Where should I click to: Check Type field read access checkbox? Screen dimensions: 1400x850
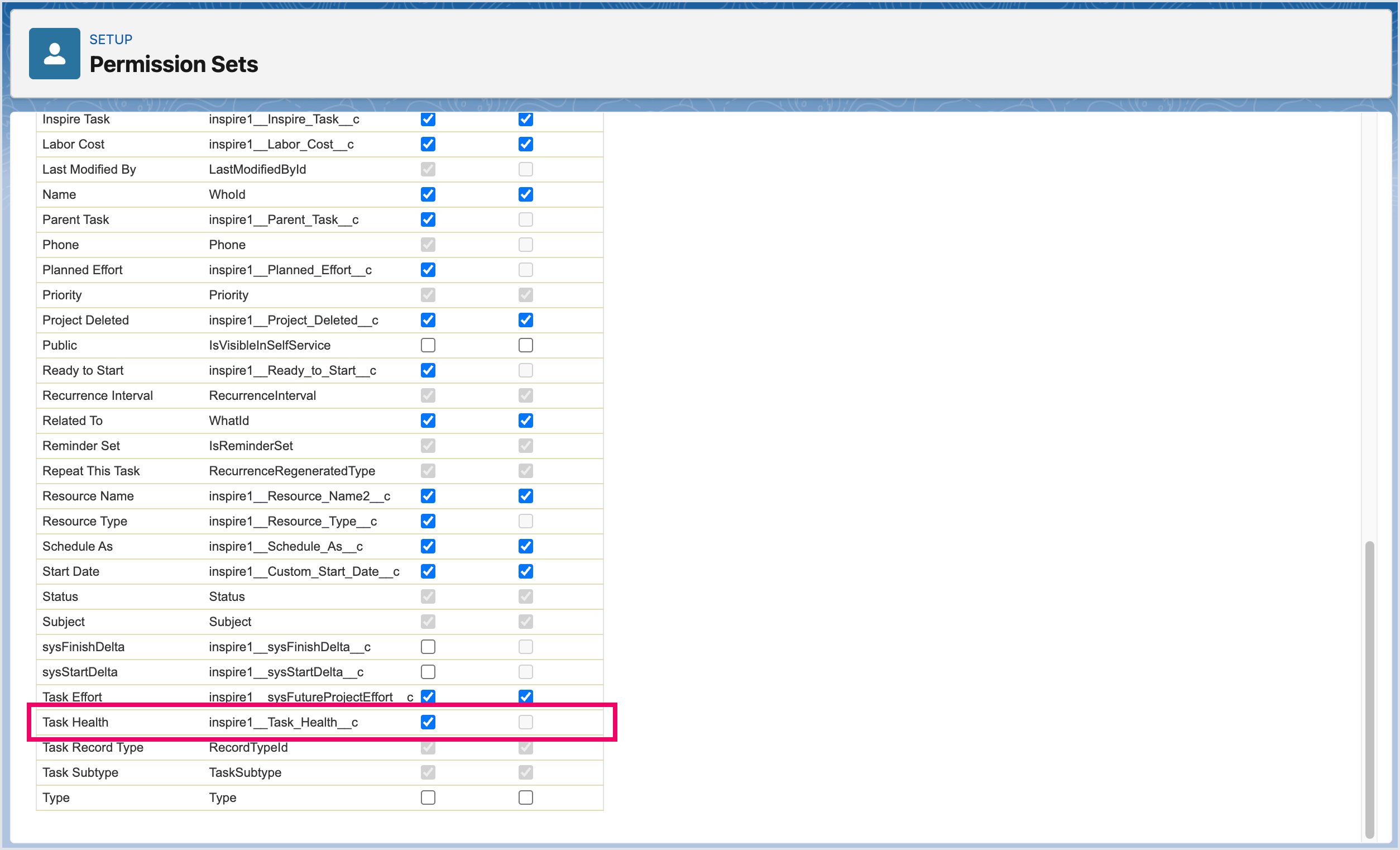(x=428, y=798)
